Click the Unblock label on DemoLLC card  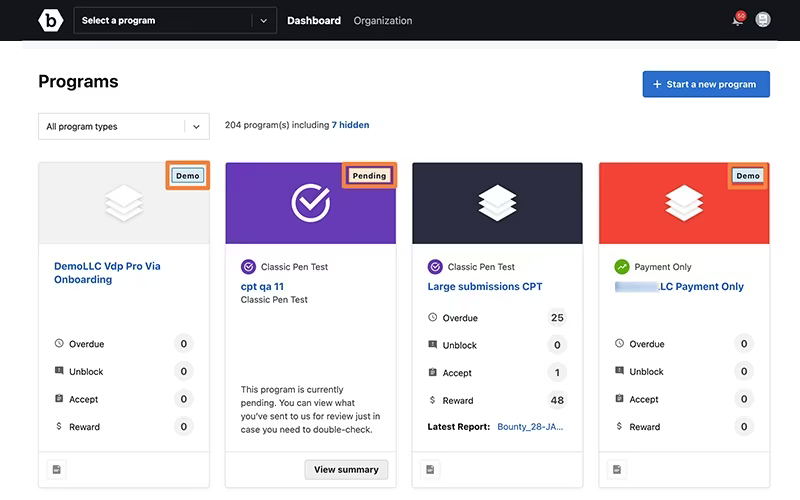tap(86, 371)
